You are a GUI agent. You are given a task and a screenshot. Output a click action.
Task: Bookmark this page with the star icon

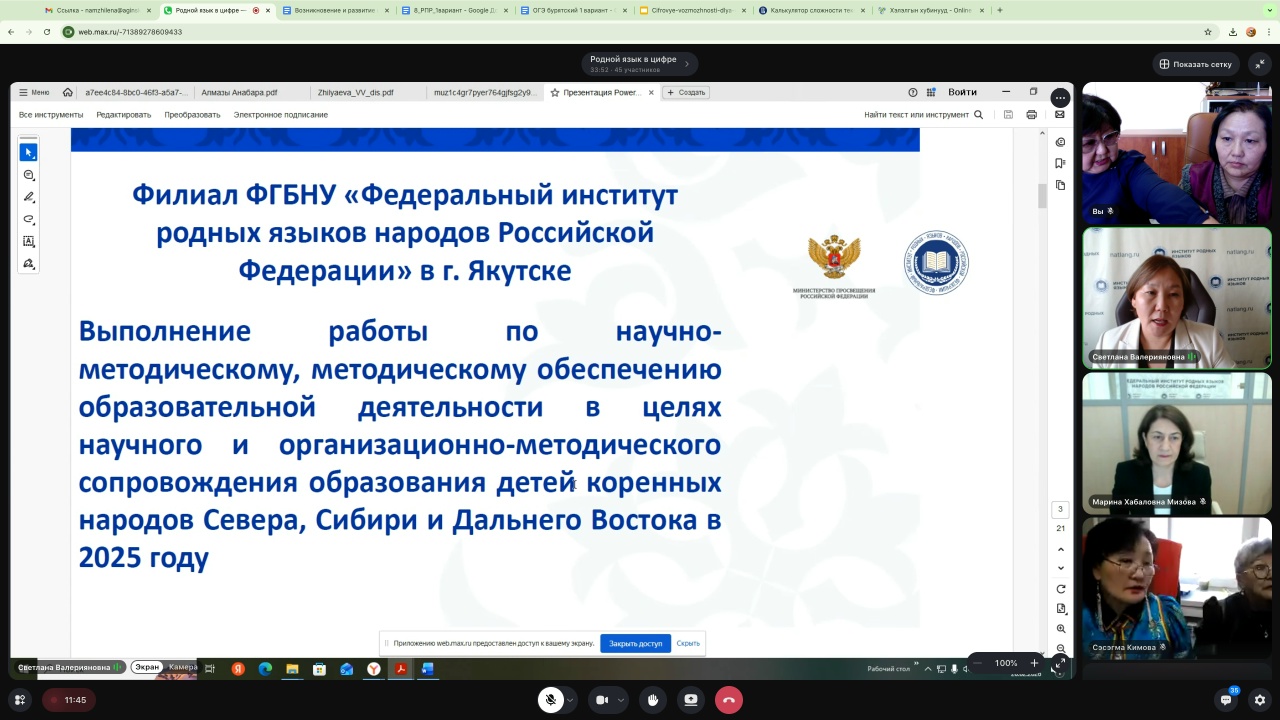[x=1208, y=32]
